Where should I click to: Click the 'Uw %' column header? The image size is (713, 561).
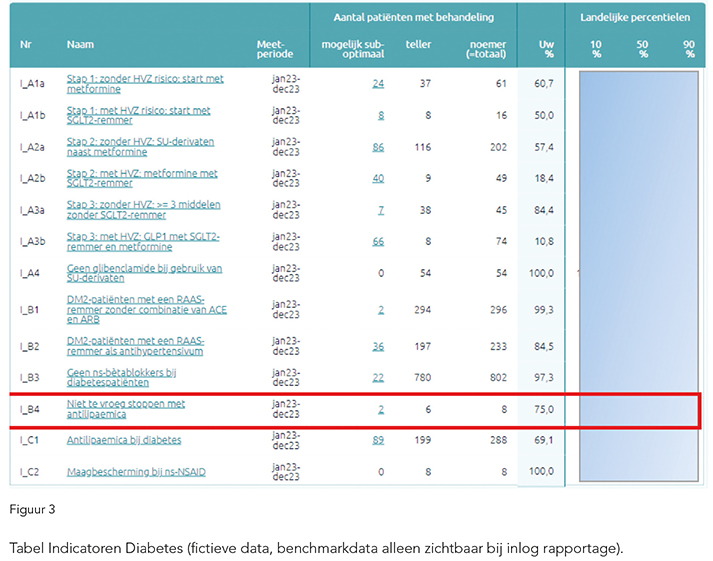click(546, 49)
